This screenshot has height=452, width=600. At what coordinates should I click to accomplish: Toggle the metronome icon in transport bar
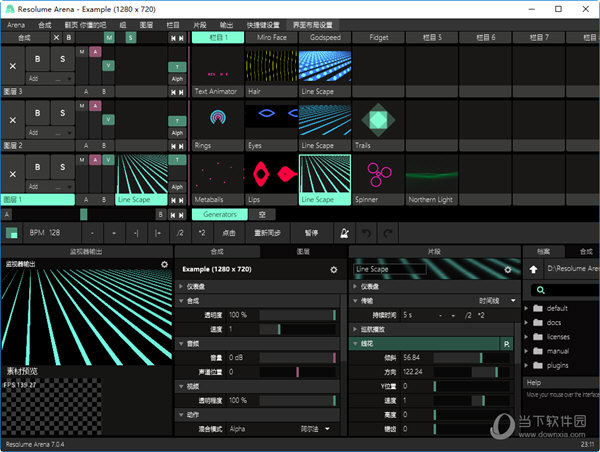[342, 232]
